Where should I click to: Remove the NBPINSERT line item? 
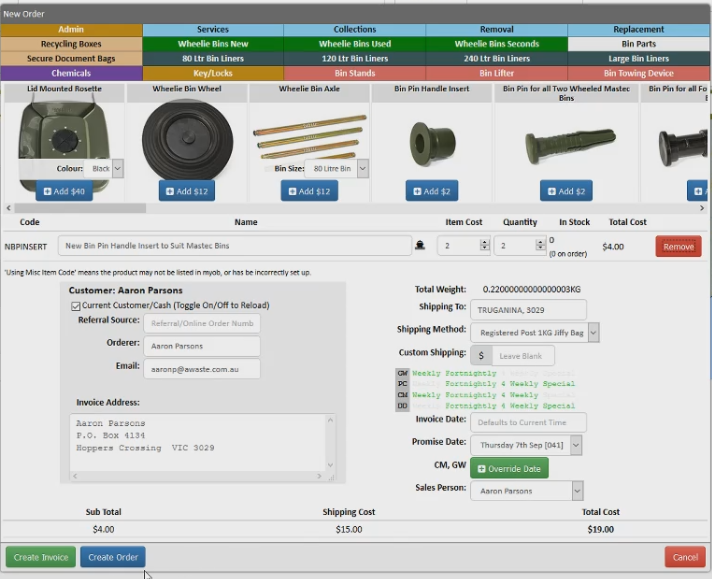pyautogui.click(x=678, y=247)
